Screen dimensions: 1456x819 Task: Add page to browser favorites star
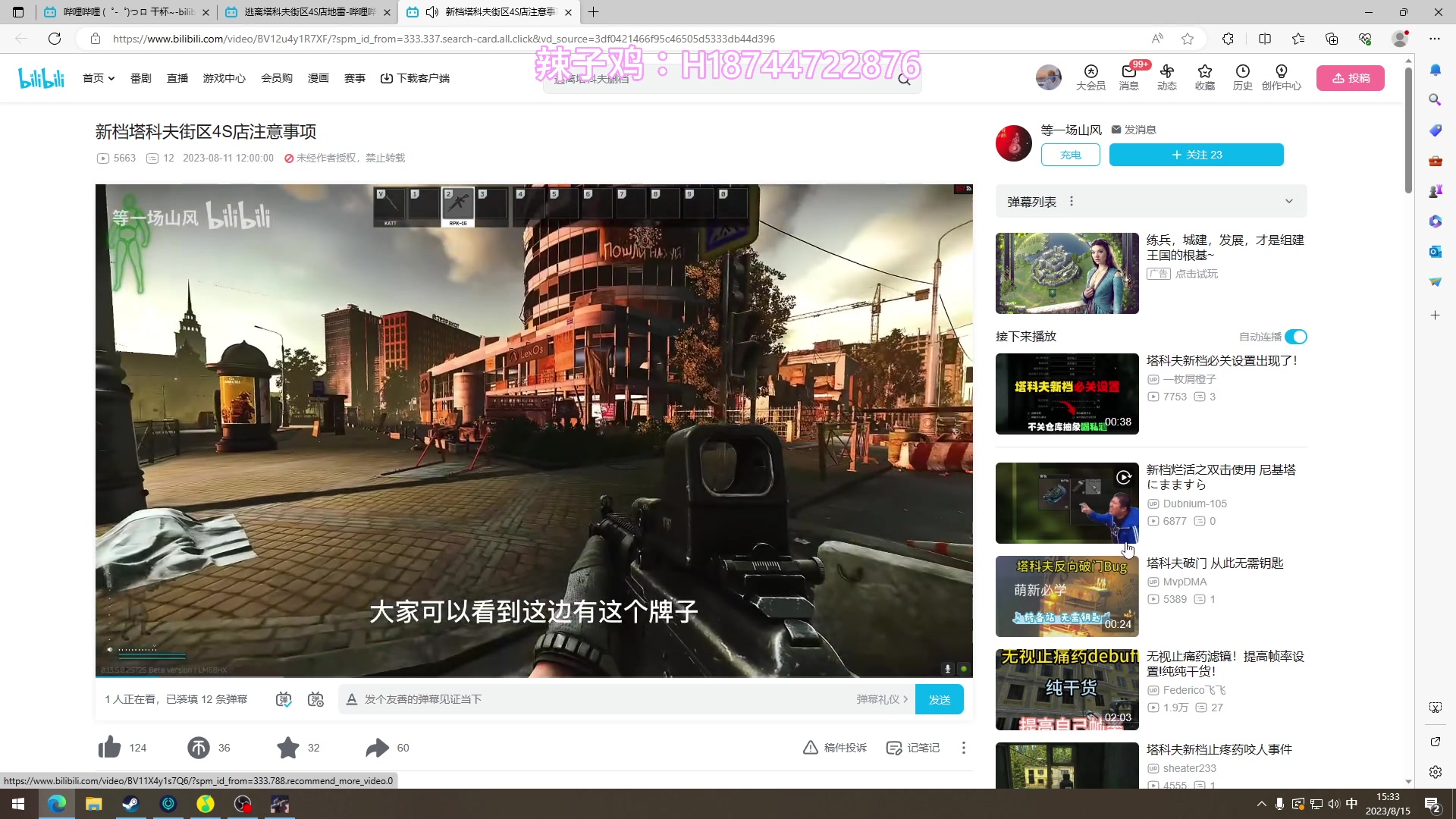tap(1188, 39)
